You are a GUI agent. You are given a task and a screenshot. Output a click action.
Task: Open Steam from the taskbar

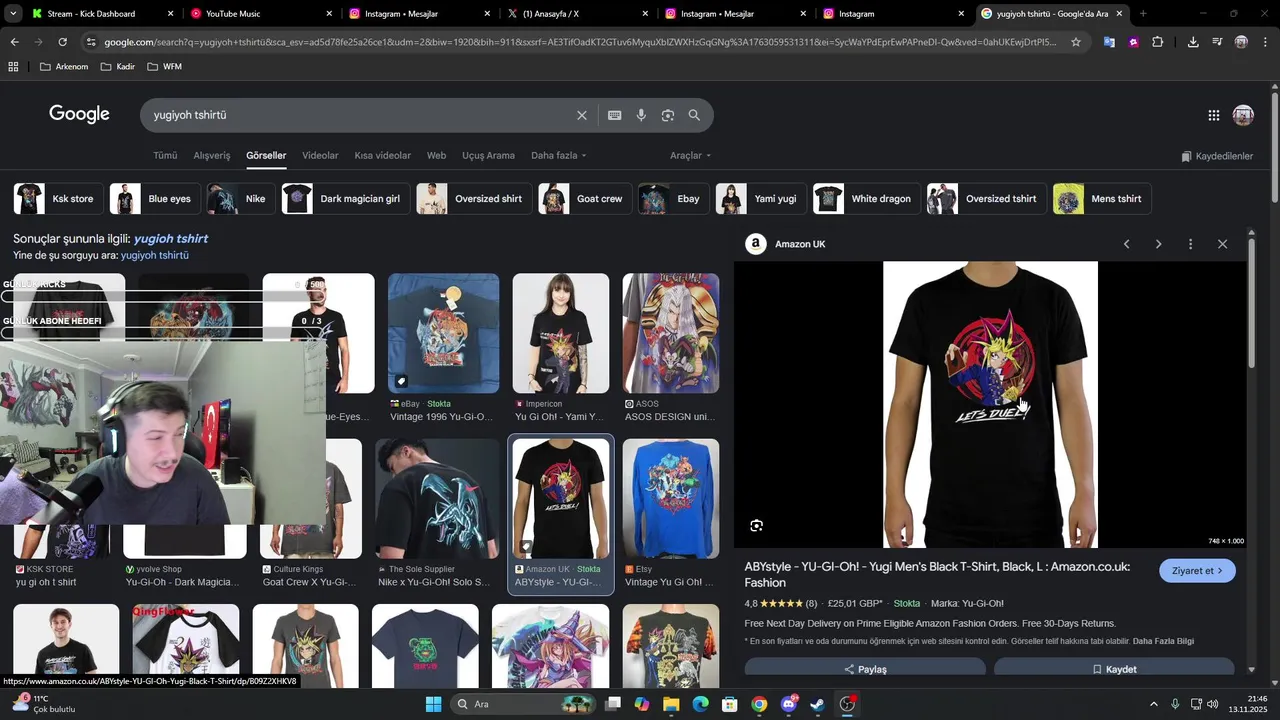pyautogui.click(x=818, y=704)
